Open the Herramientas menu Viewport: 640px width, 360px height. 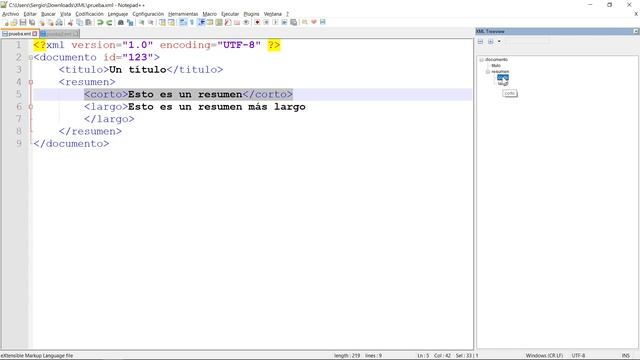183,14
